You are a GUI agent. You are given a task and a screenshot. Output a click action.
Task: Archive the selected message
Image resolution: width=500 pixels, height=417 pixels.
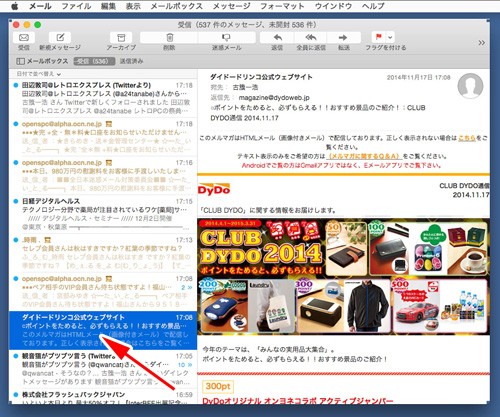point(121,37)
